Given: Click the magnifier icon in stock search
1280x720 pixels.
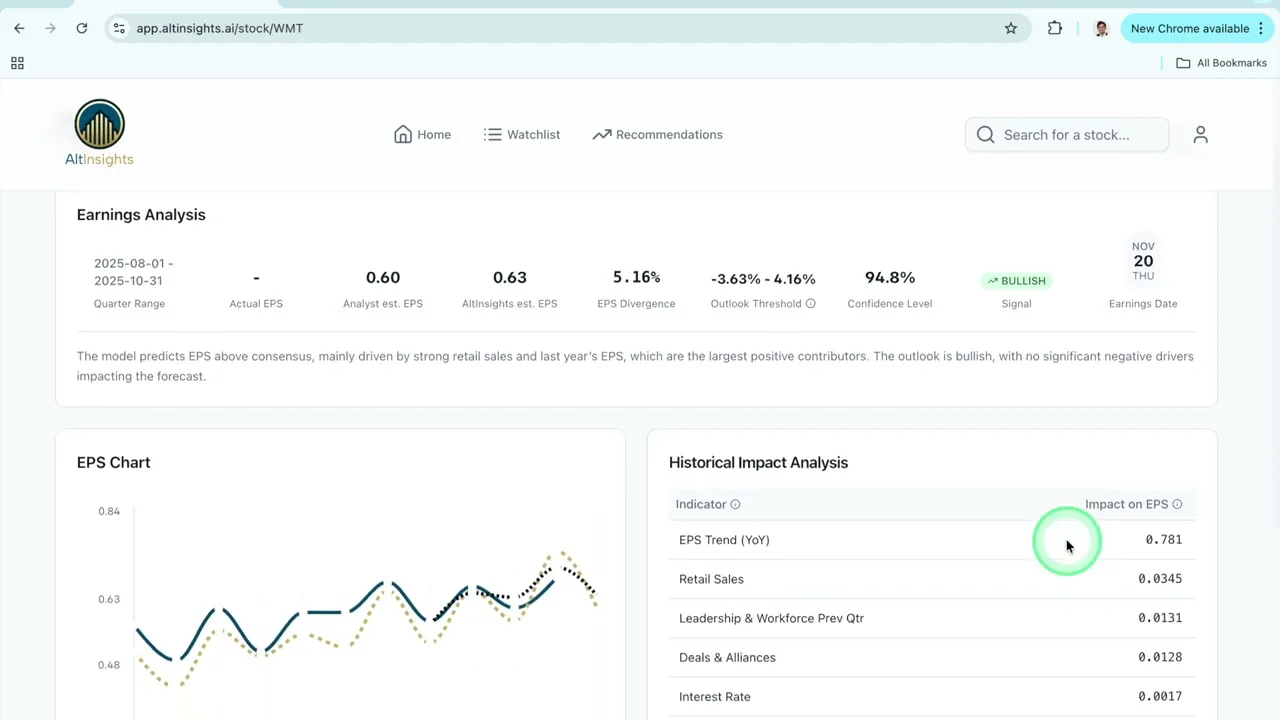Looking at the screenshot, I should (x=985, y=134).
